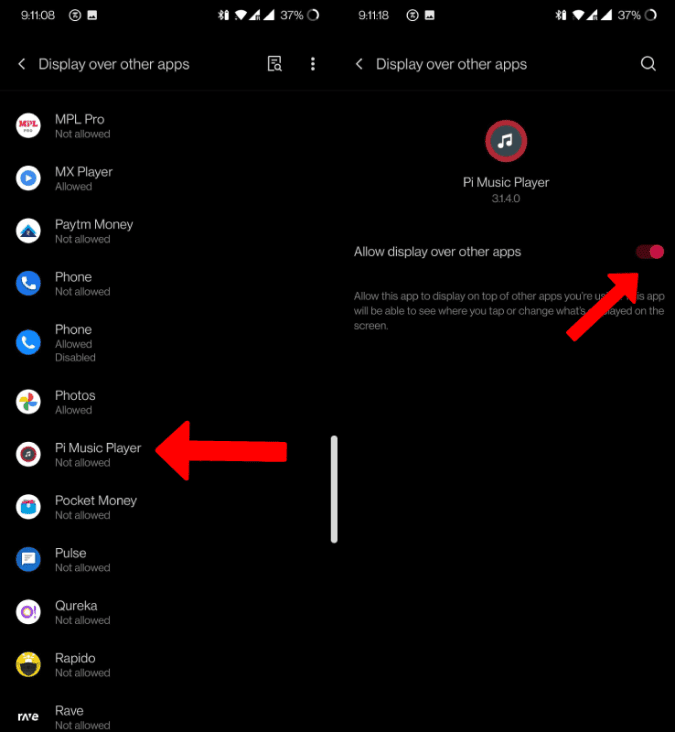Screen dimensions: 675x732
Task: Tap Bluetooth status icon in left status bar
Action: tap(223, 15)
